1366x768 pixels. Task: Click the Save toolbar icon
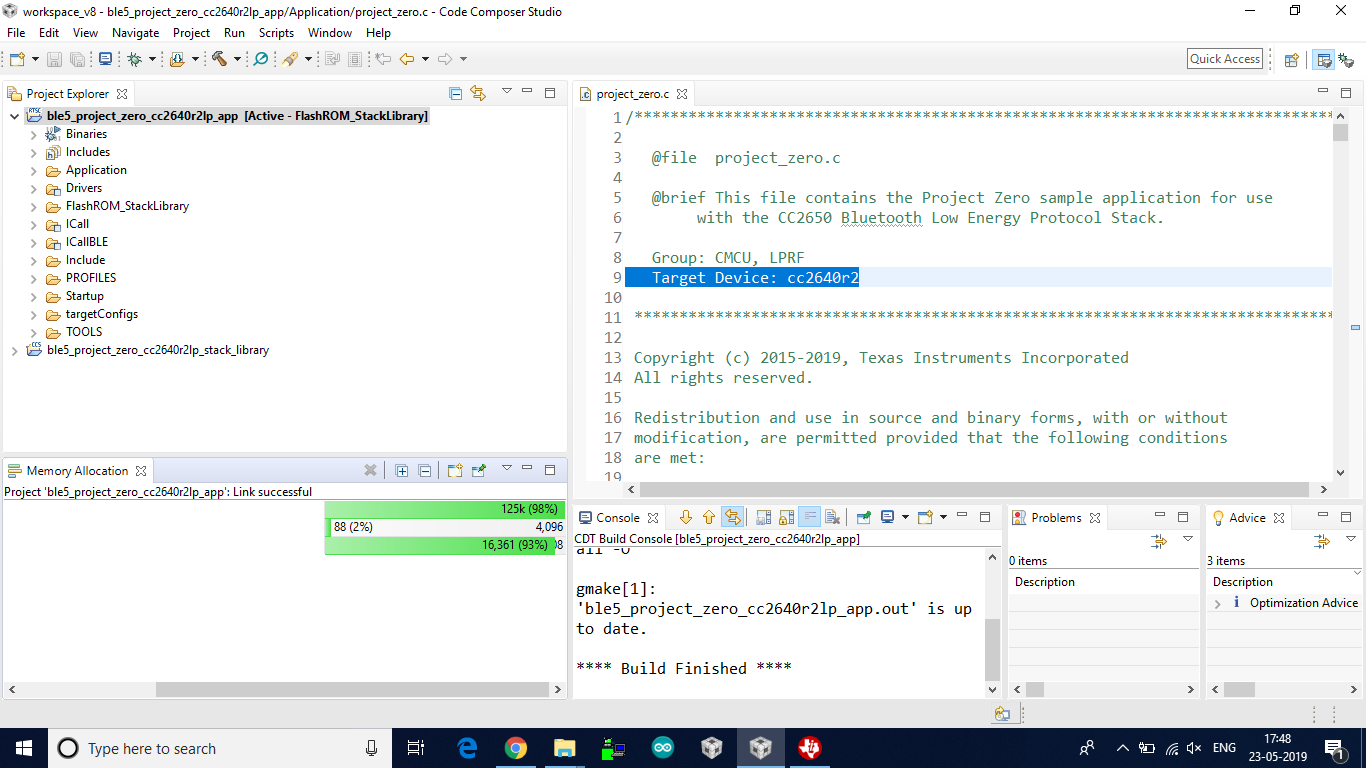55,59
